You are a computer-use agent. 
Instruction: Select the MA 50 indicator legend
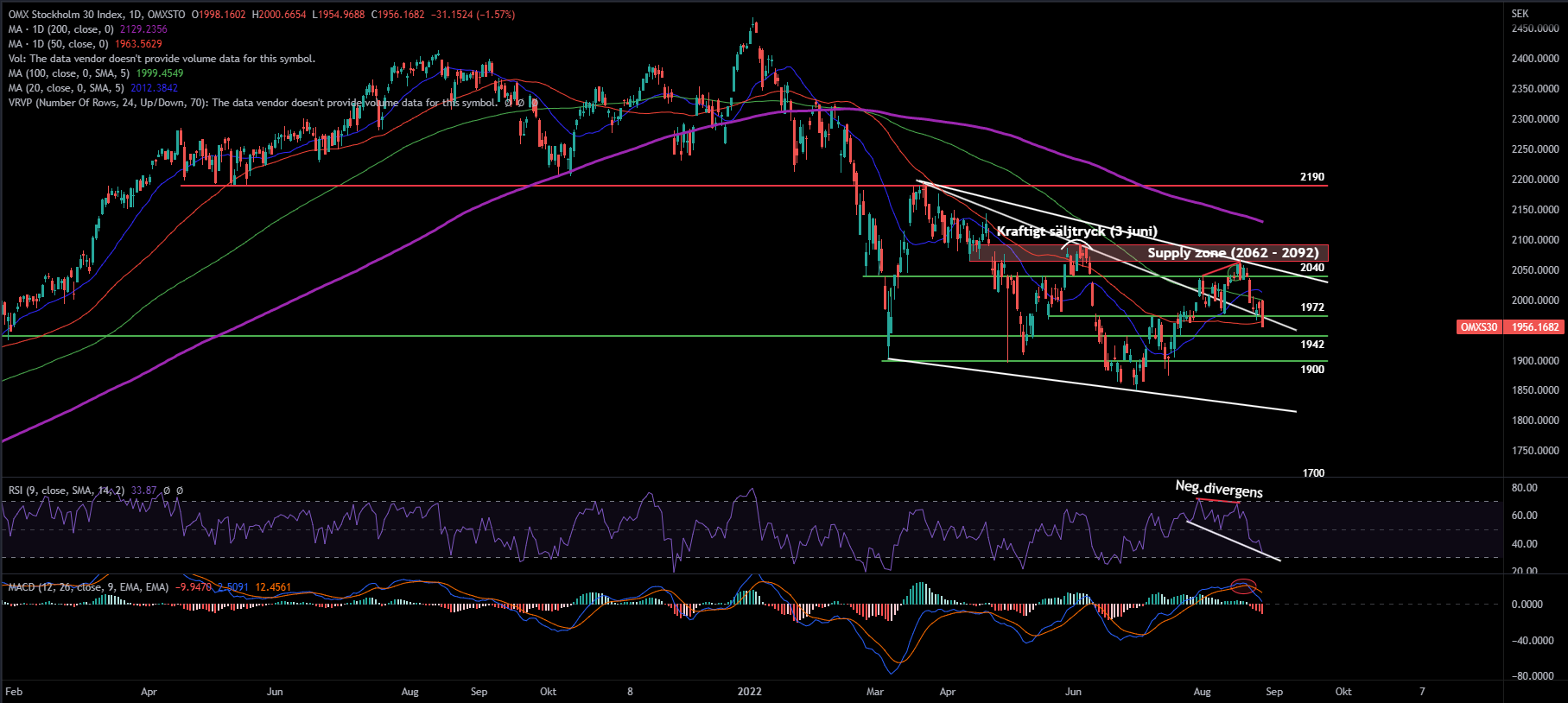(x=58, y=44)
